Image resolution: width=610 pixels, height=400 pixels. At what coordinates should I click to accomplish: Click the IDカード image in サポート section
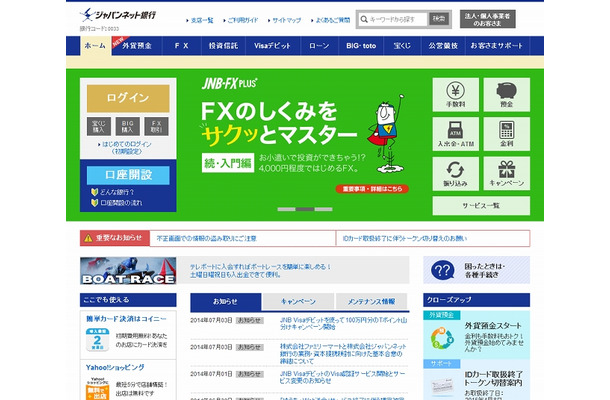442,385
